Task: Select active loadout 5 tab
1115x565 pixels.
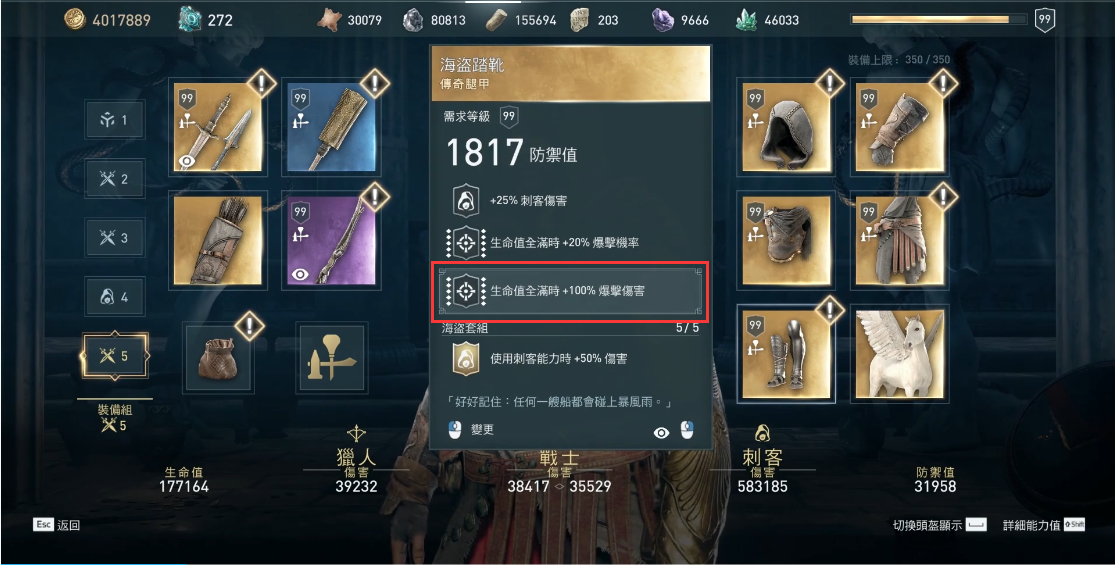Action: [114, 355]
